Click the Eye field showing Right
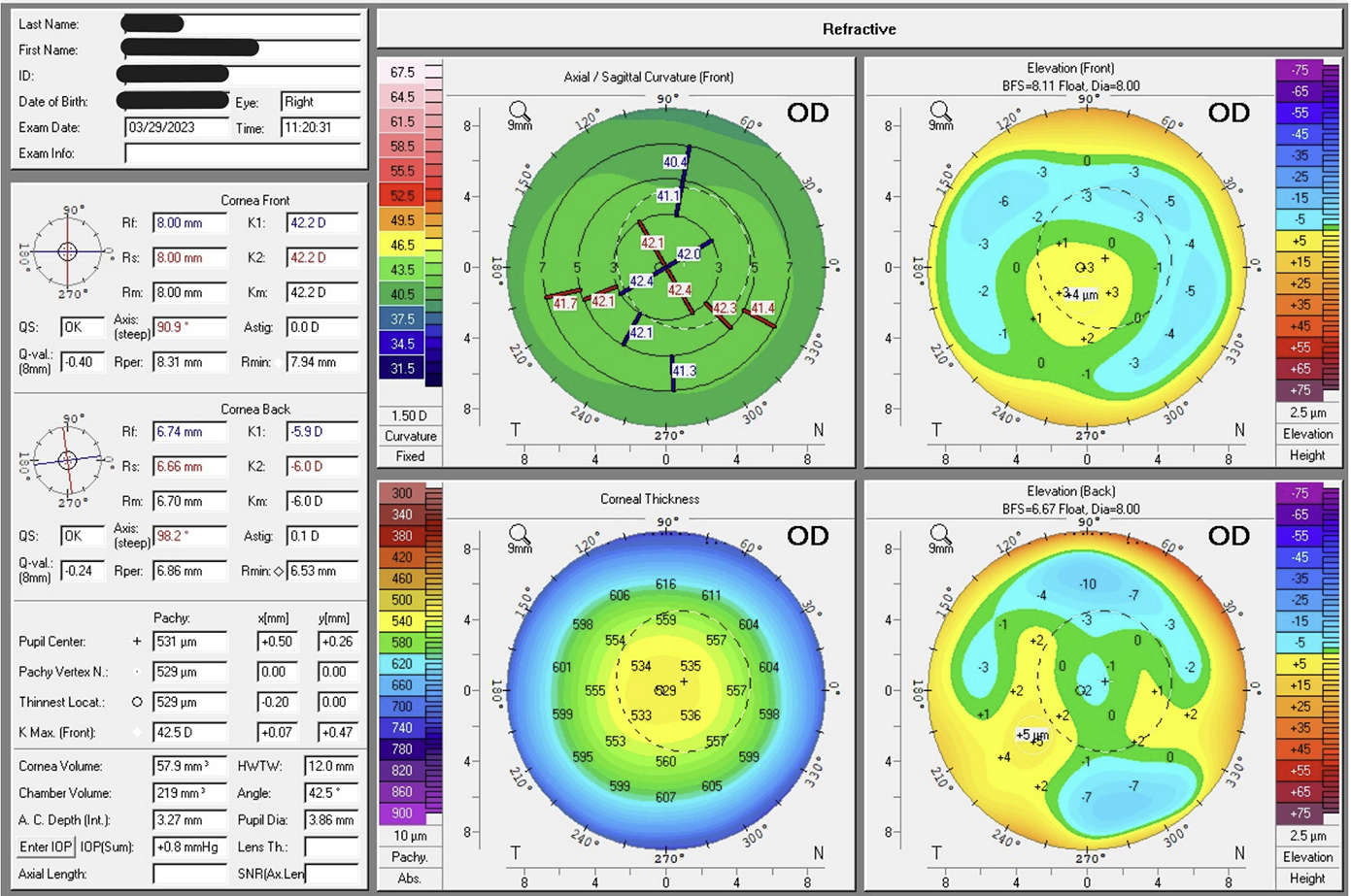This screenshot has width=1351, height=896. 320,102
